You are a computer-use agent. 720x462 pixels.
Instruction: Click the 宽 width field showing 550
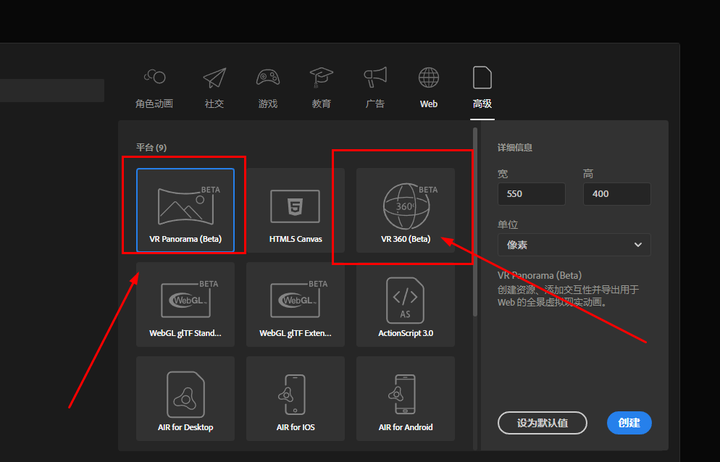click(x=531, y=194)
